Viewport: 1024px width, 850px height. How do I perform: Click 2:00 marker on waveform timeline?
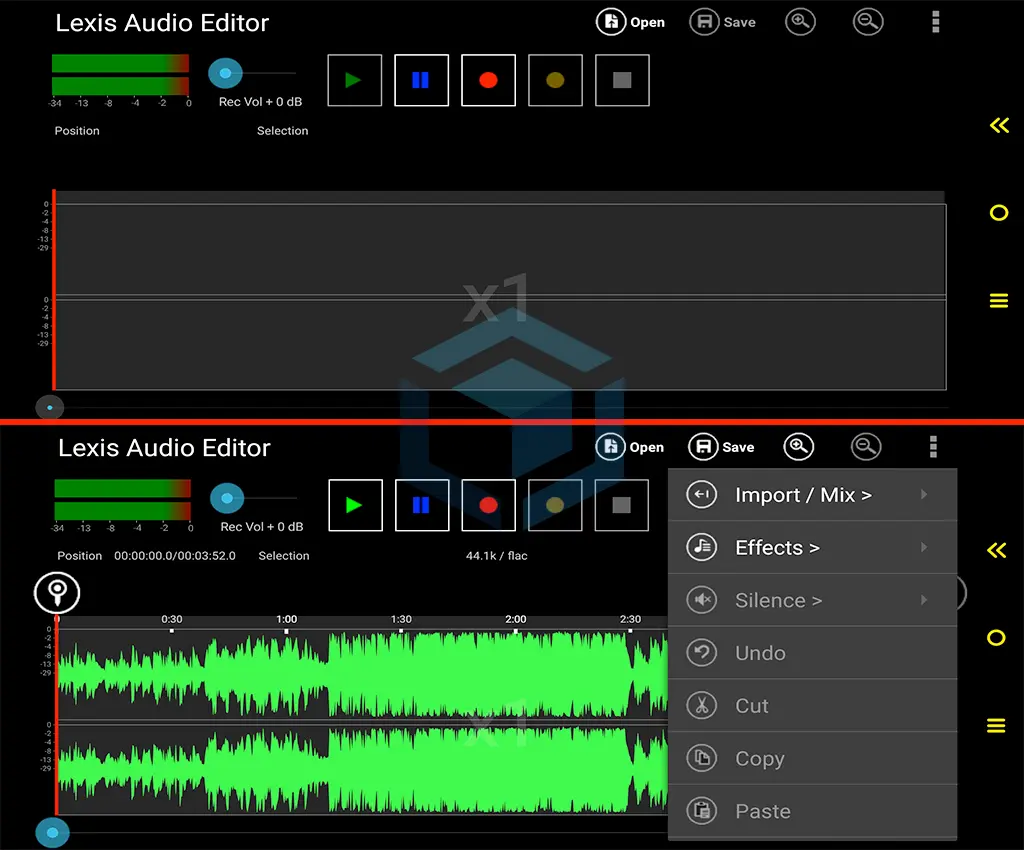[515, 619]
